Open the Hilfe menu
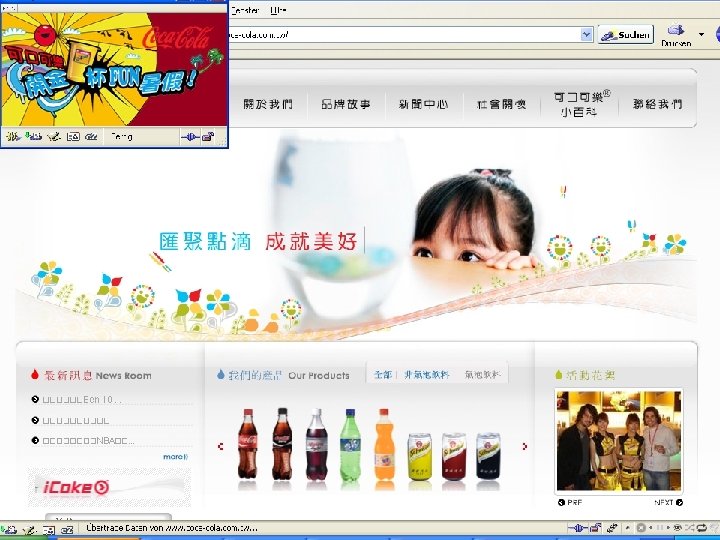Viewport: 720px width, 540px height. 278,10
